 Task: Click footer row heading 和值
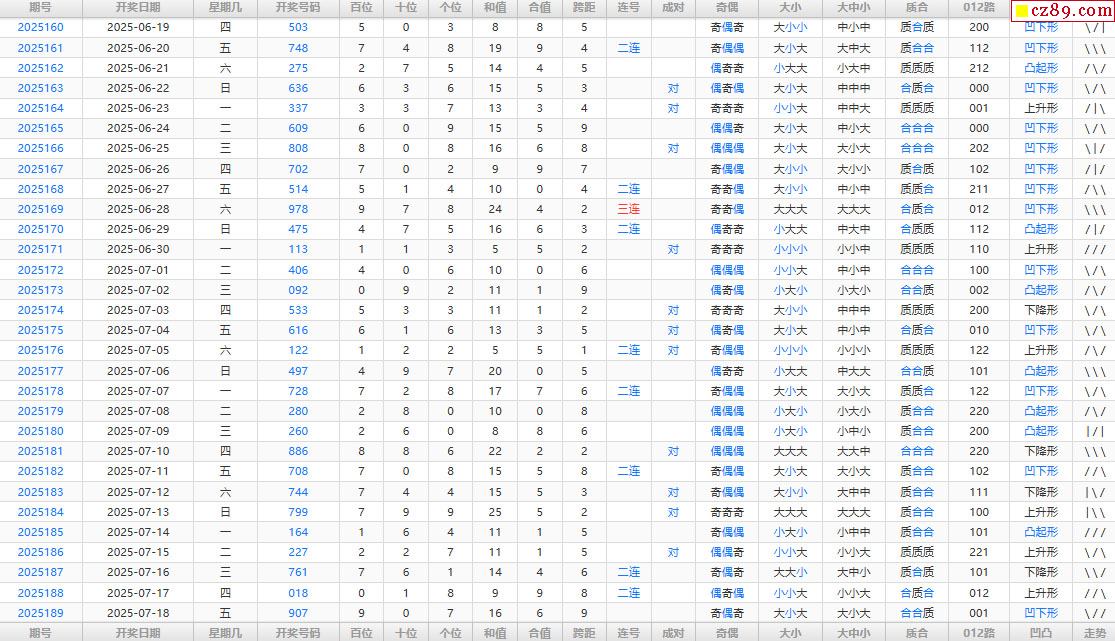pos(495,632)
